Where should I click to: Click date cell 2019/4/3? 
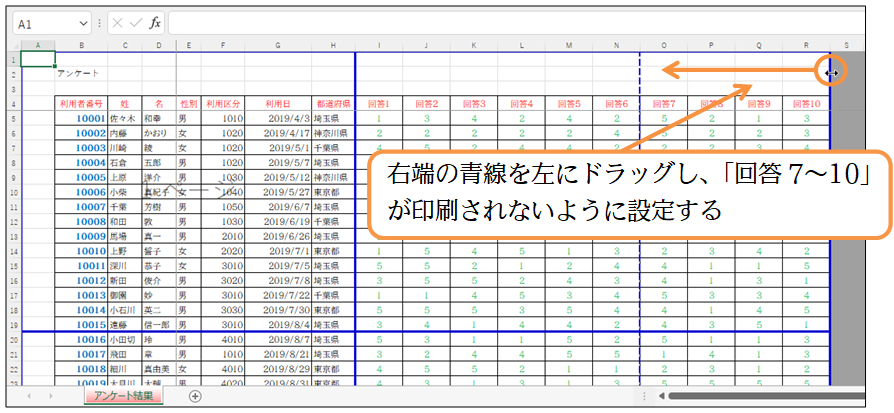coord(278,119)
